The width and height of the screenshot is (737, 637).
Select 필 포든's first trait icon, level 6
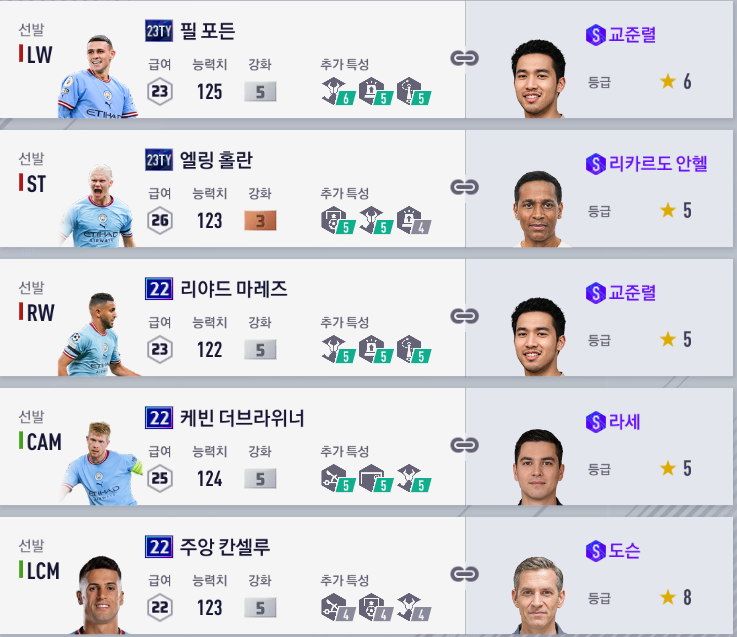pos(338,91)
